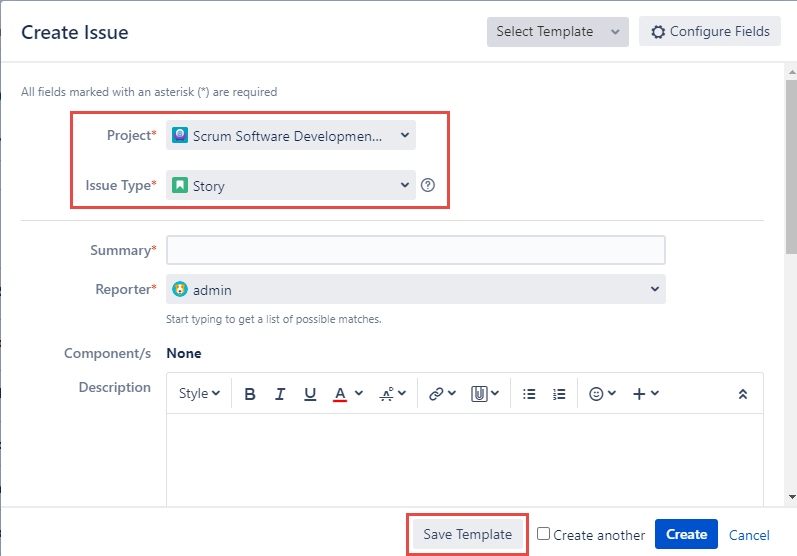Expand the Reporter admin dropdown

pyautogui.click(x=415, y=290)
